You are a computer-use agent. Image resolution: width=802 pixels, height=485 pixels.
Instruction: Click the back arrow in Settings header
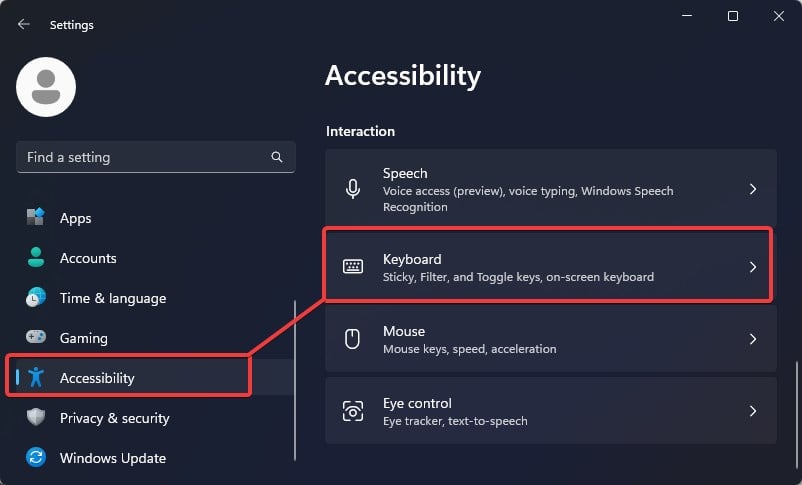24,24
